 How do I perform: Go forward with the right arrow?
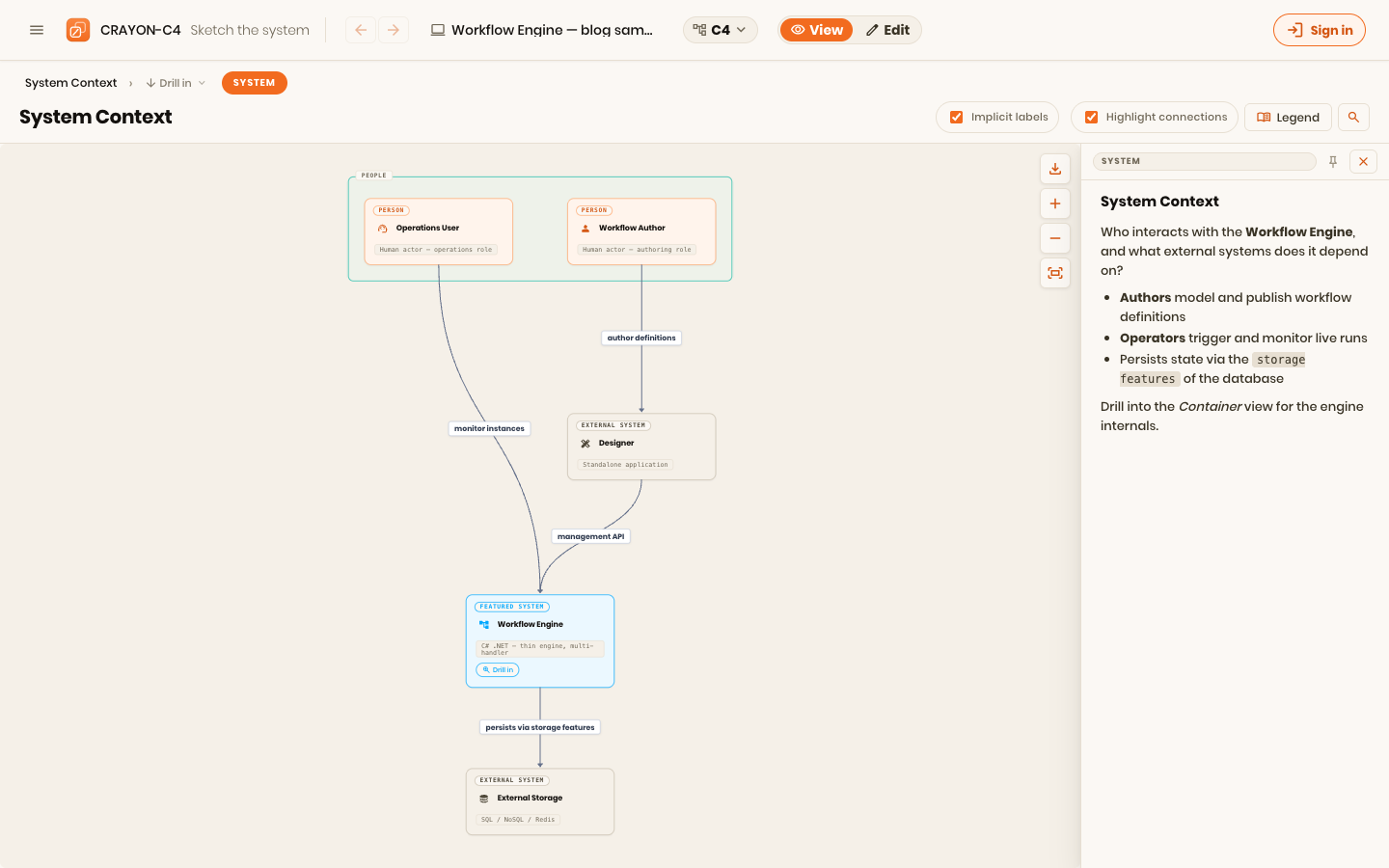click(394, 30)
